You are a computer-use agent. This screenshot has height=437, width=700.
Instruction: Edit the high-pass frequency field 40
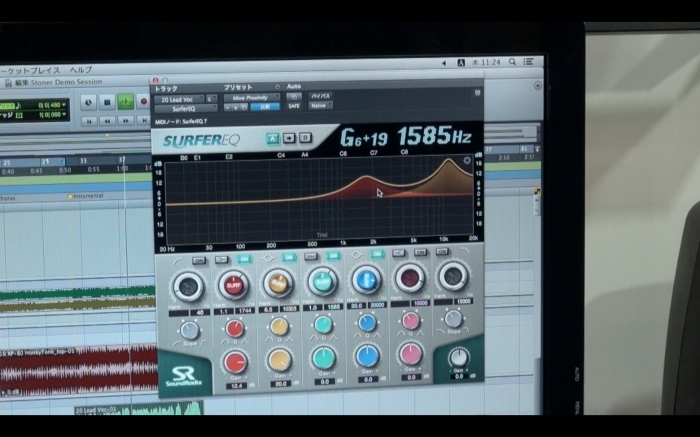tap(200, 313)
